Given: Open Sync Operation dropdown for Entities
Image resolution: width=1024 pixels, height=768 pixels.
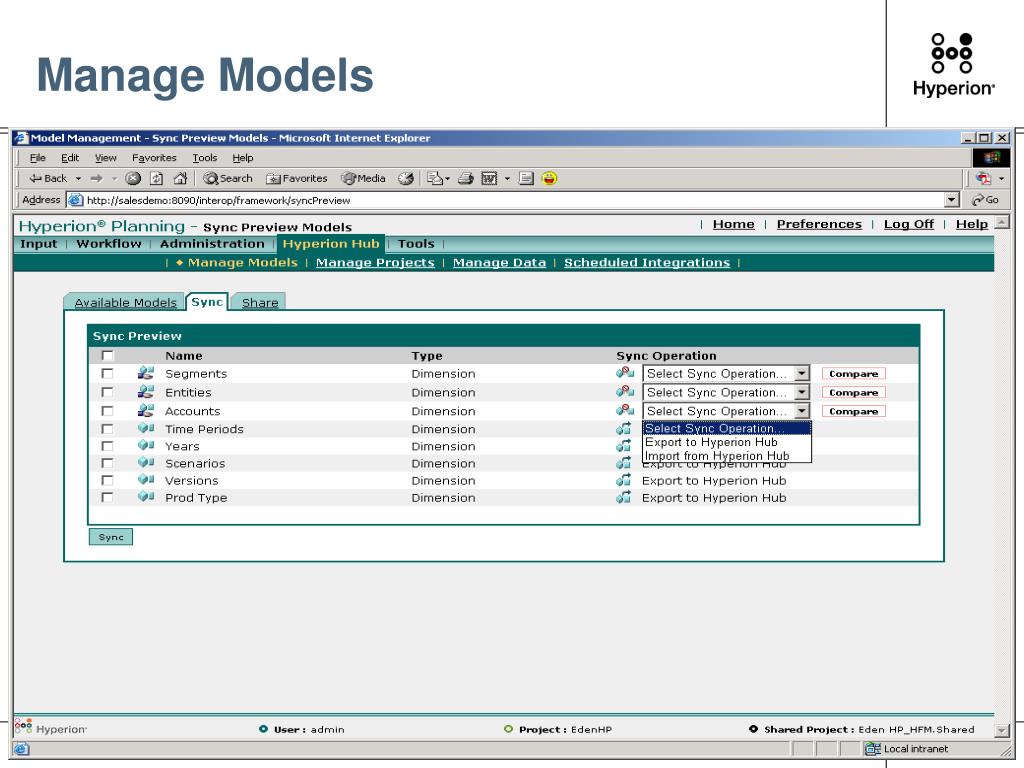Looking at the screenshot, I should coord(726,392).
